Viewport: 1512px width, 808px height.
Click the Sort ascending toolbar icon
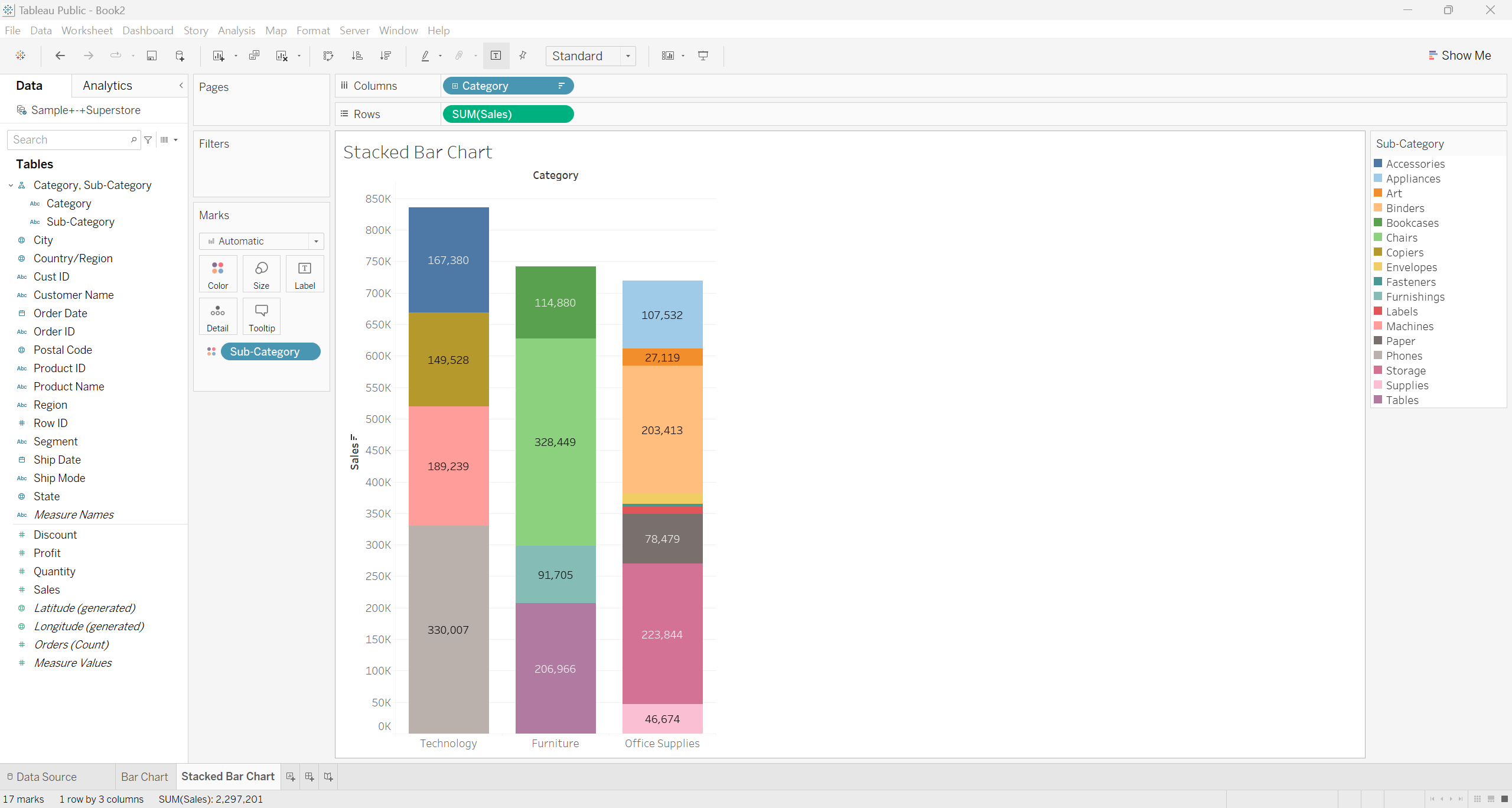point(357,56)
